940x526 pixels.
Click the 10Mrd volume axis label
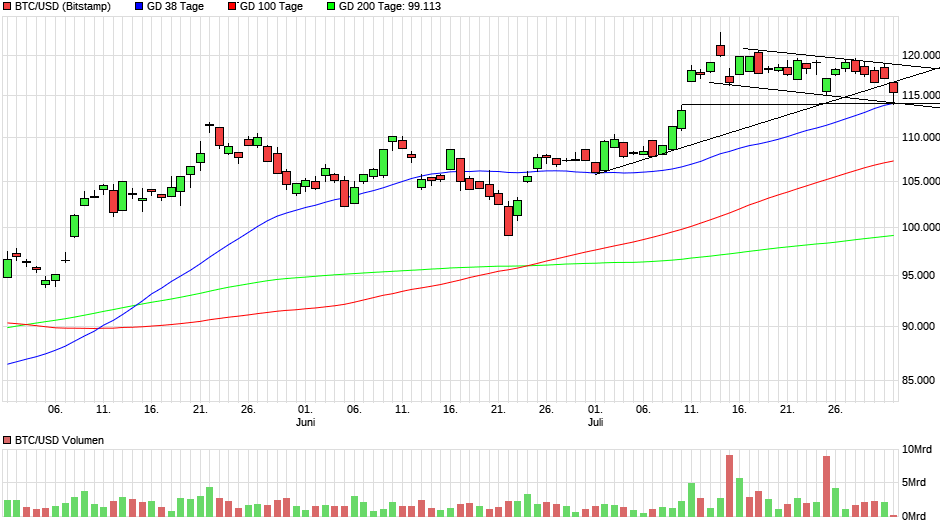[x=917, y=450]
